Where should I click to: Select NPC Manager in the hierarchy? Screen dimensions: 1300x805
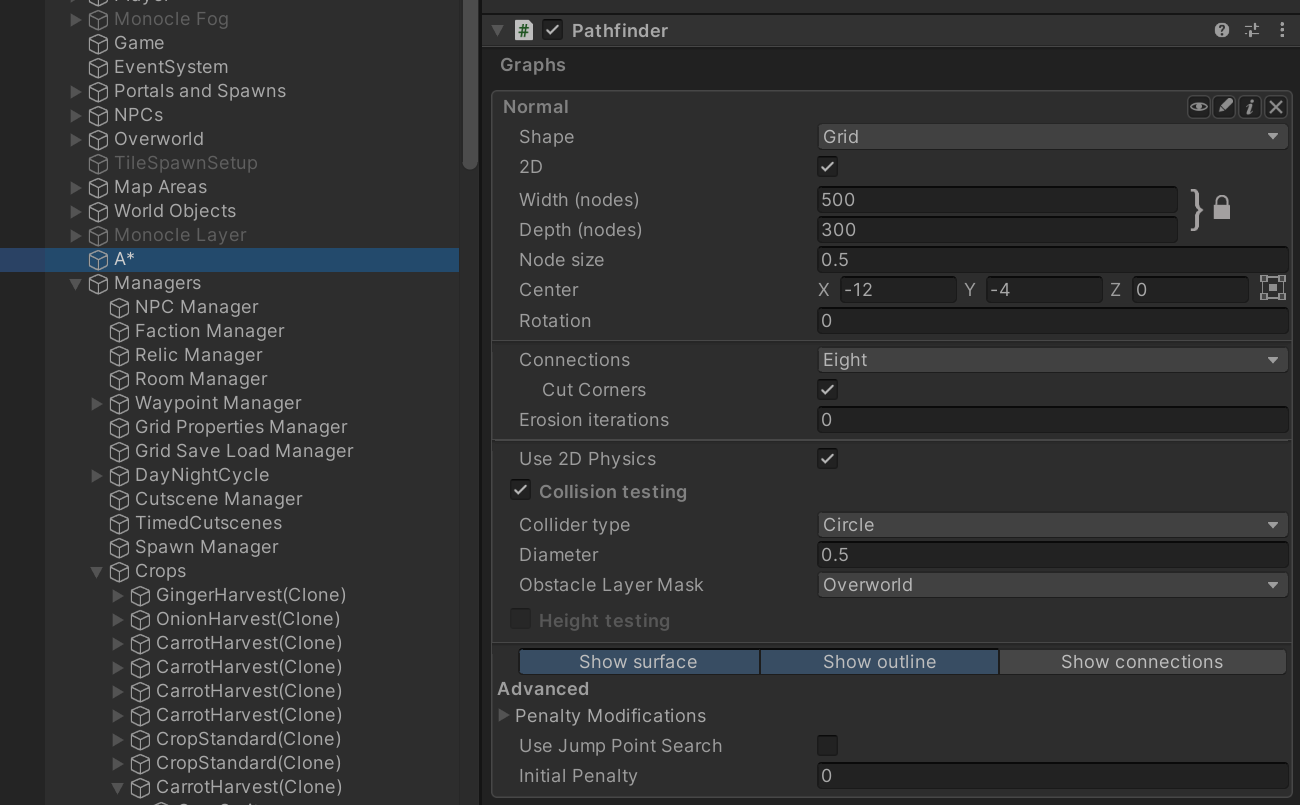coord(197,307)
